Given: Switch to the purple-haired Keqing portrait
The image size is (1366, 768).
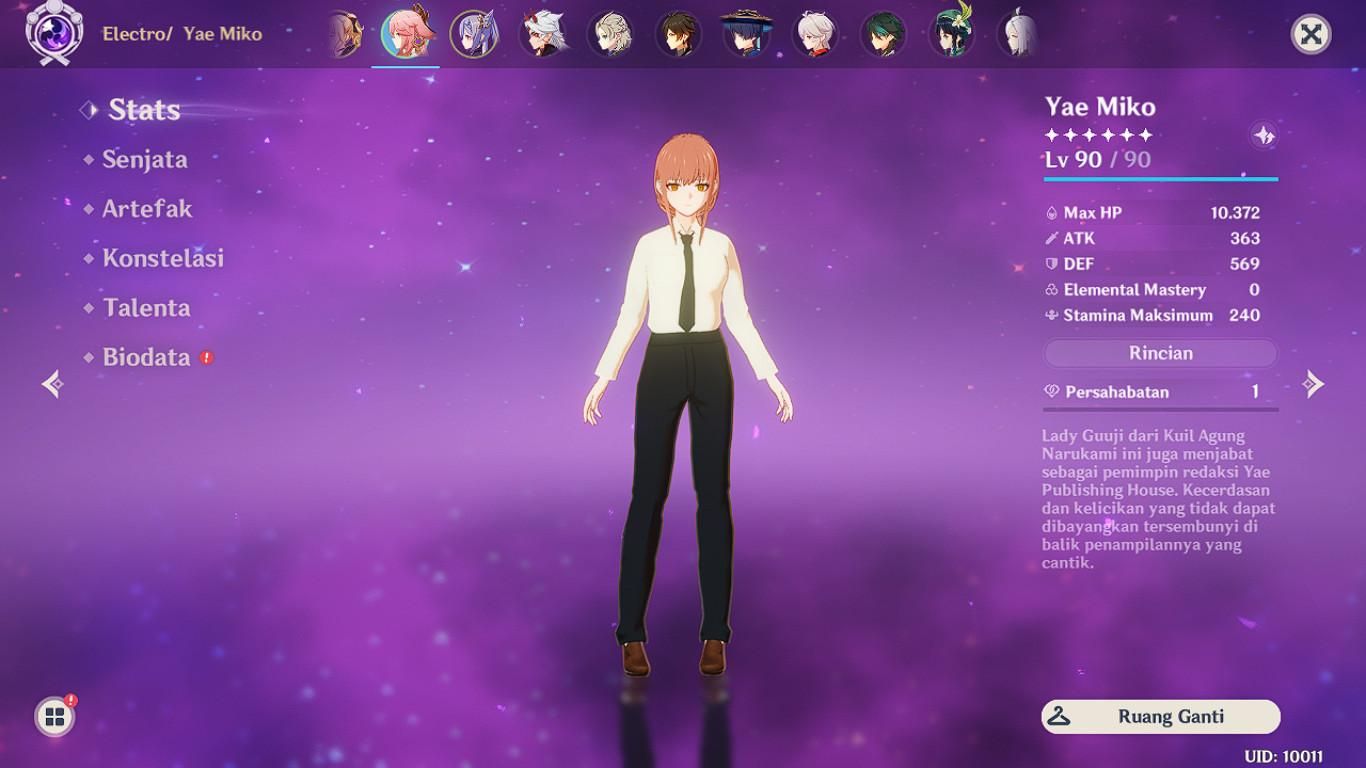Looking at the screenshot, I should pos(474,34).
